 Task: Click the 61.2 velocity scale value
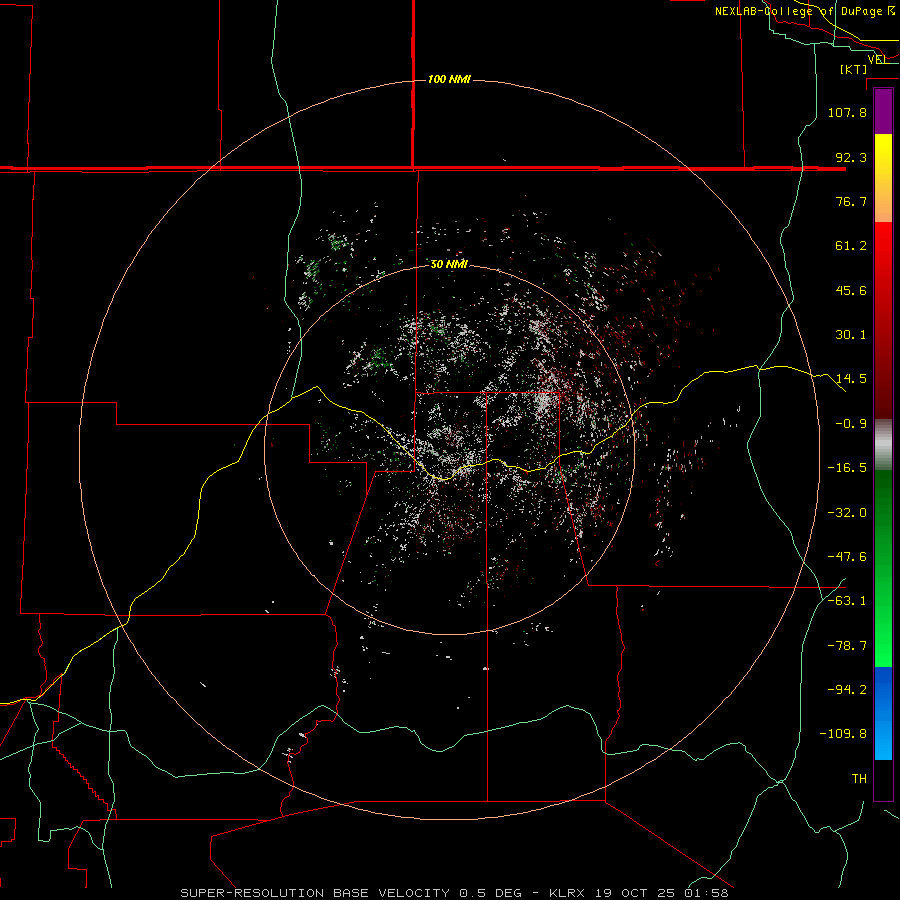851,246
